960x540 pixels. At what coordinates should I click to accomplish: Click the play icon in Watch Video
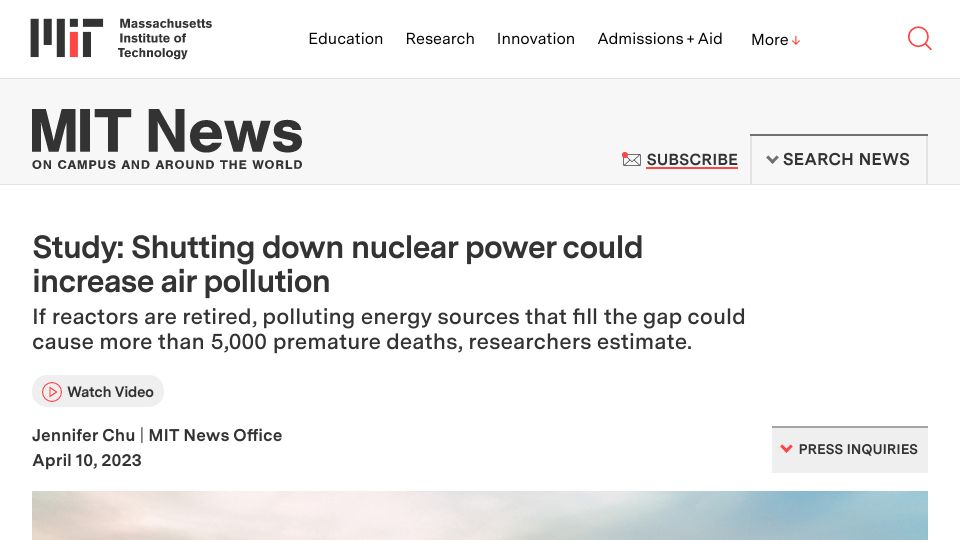(52, 392)
